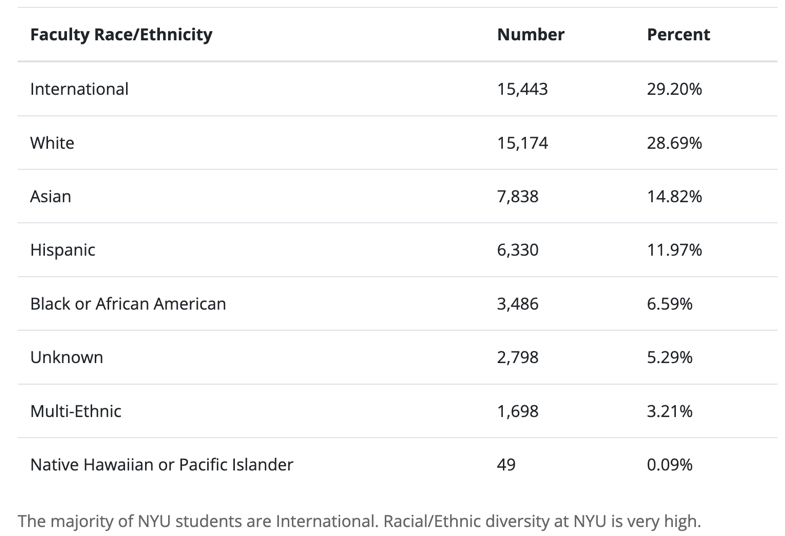785x536 pixels.
Task: Select the International row label
Action: click(79, 89)
